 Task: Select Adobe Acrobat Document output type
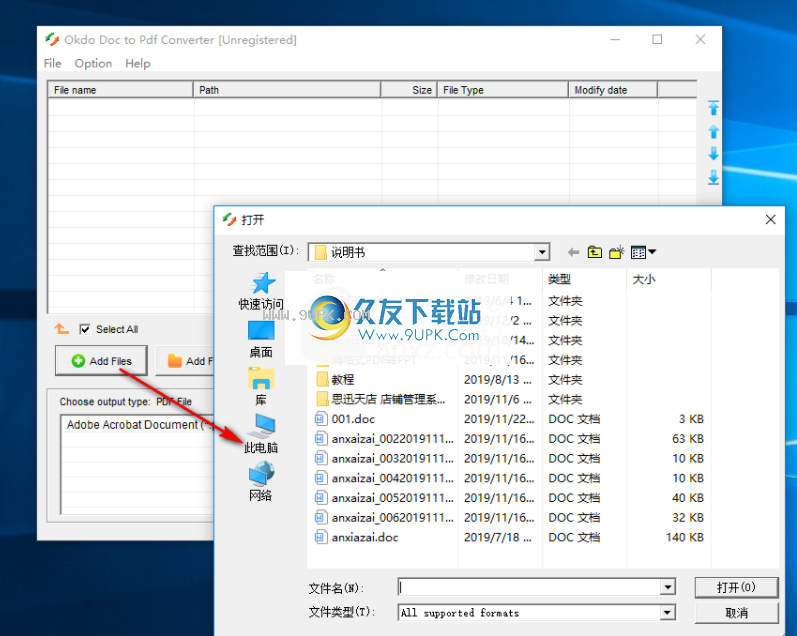point(137,425)
